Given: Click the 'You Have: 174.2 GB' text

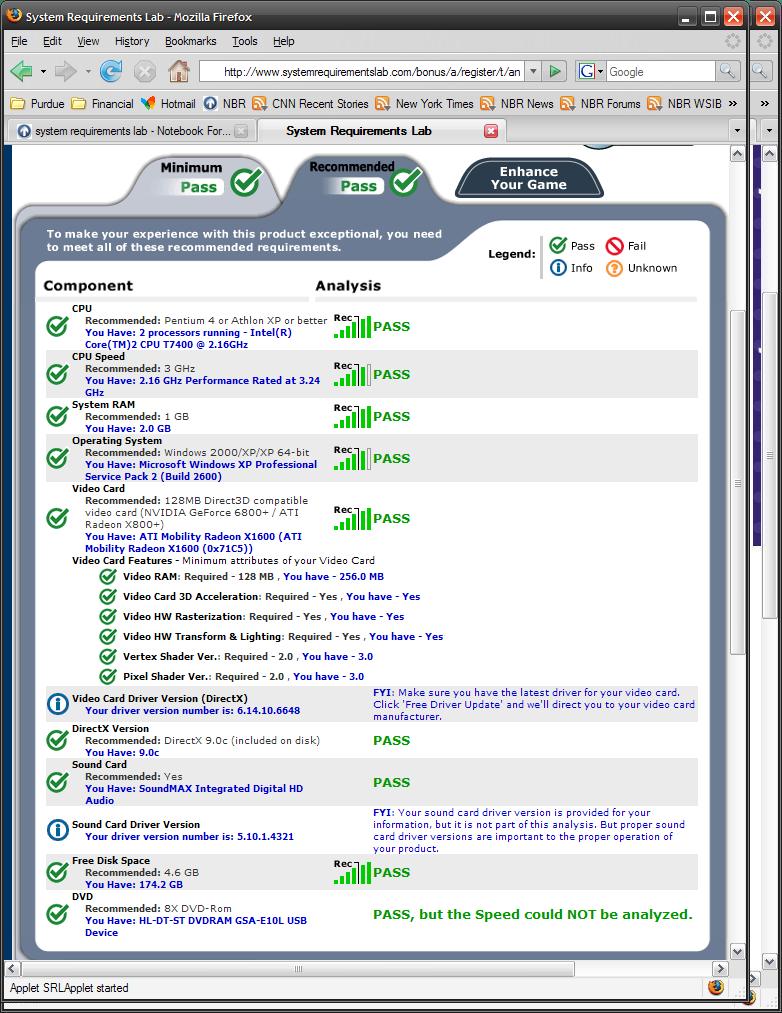Looking at the screenshot, I should pos(134,884).
